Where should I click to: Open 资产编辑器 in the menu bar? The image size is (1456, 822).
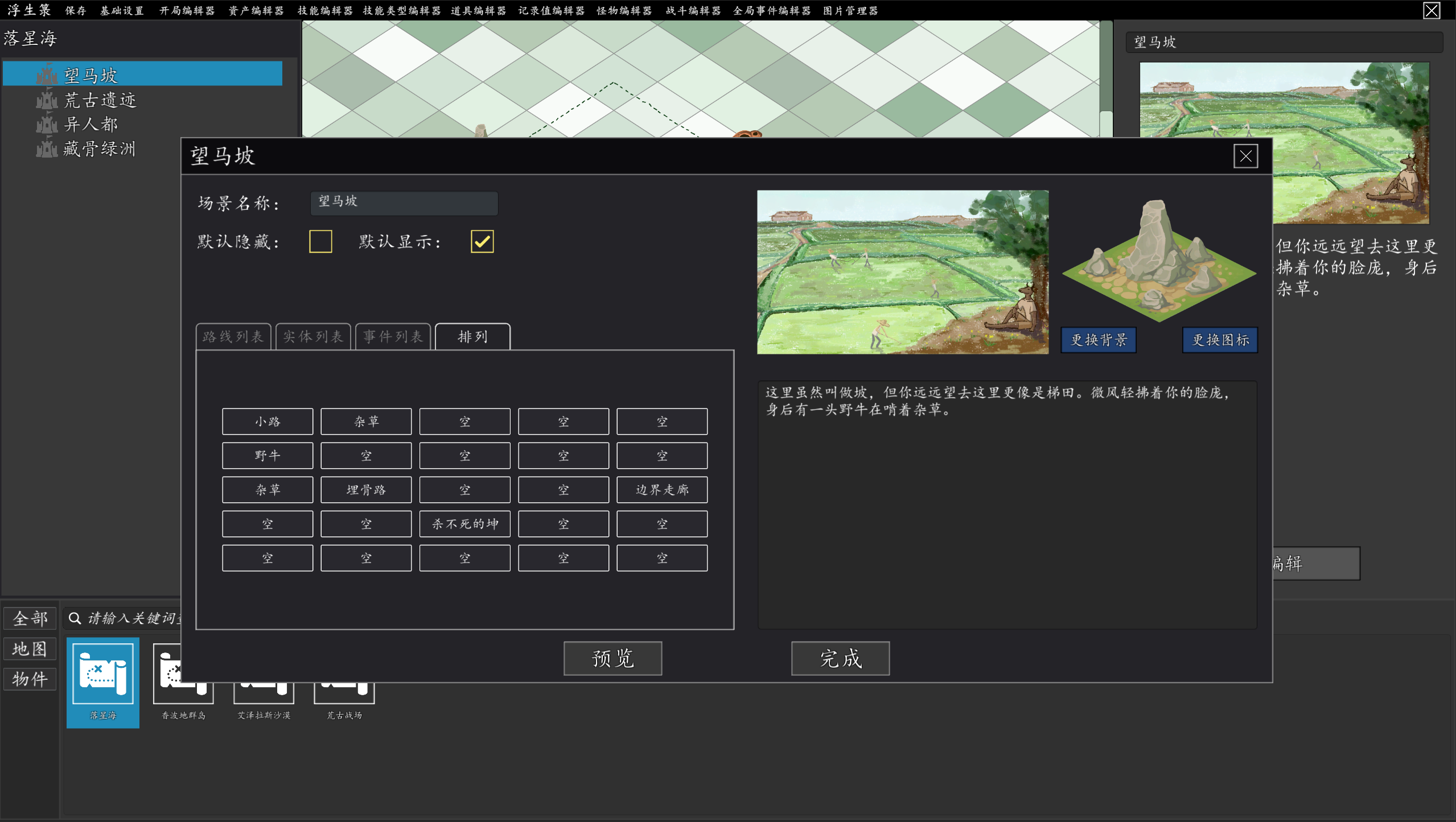256,11
